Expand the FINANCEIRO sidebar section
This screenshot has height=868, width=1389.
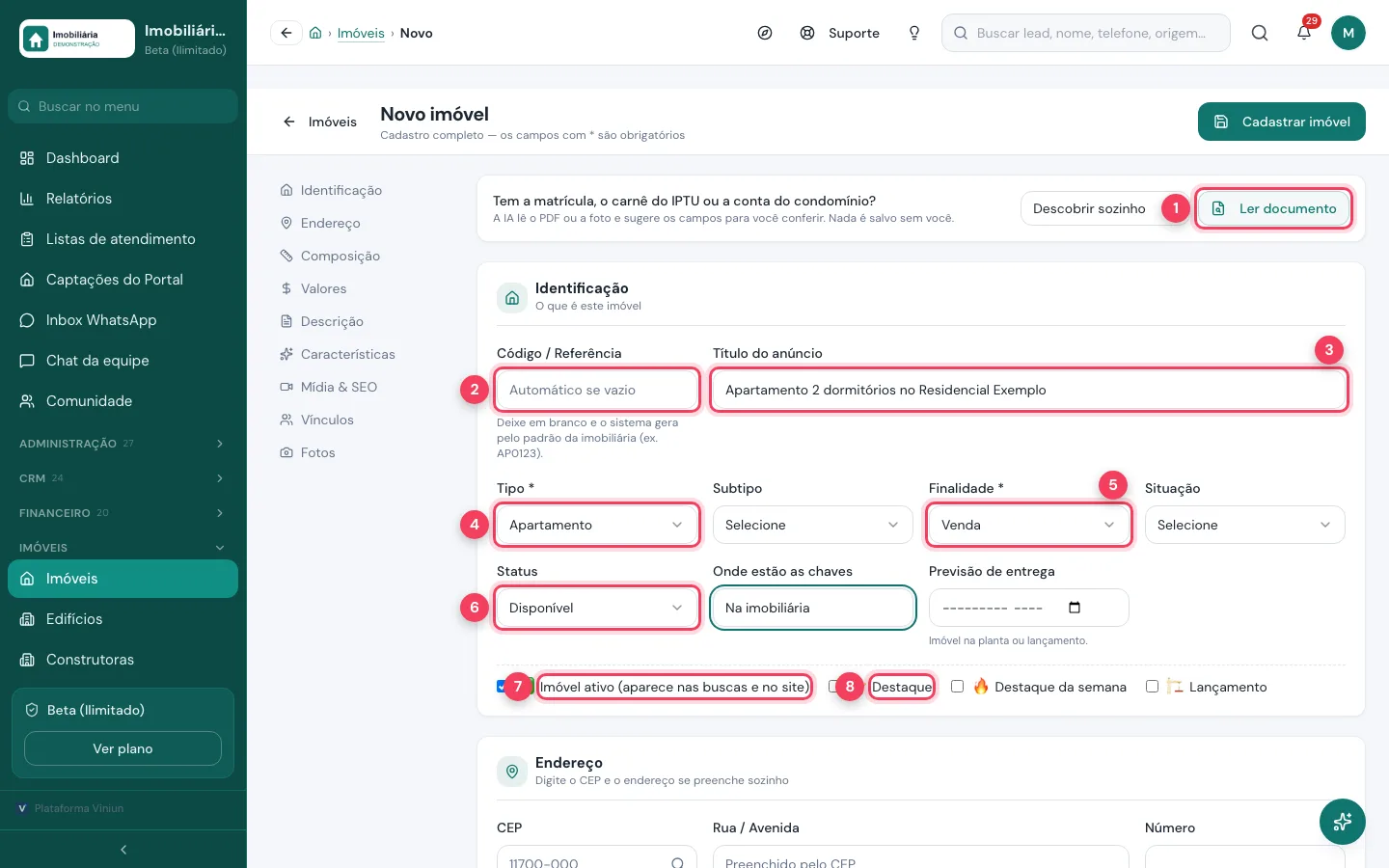click(x=123, y=513)
